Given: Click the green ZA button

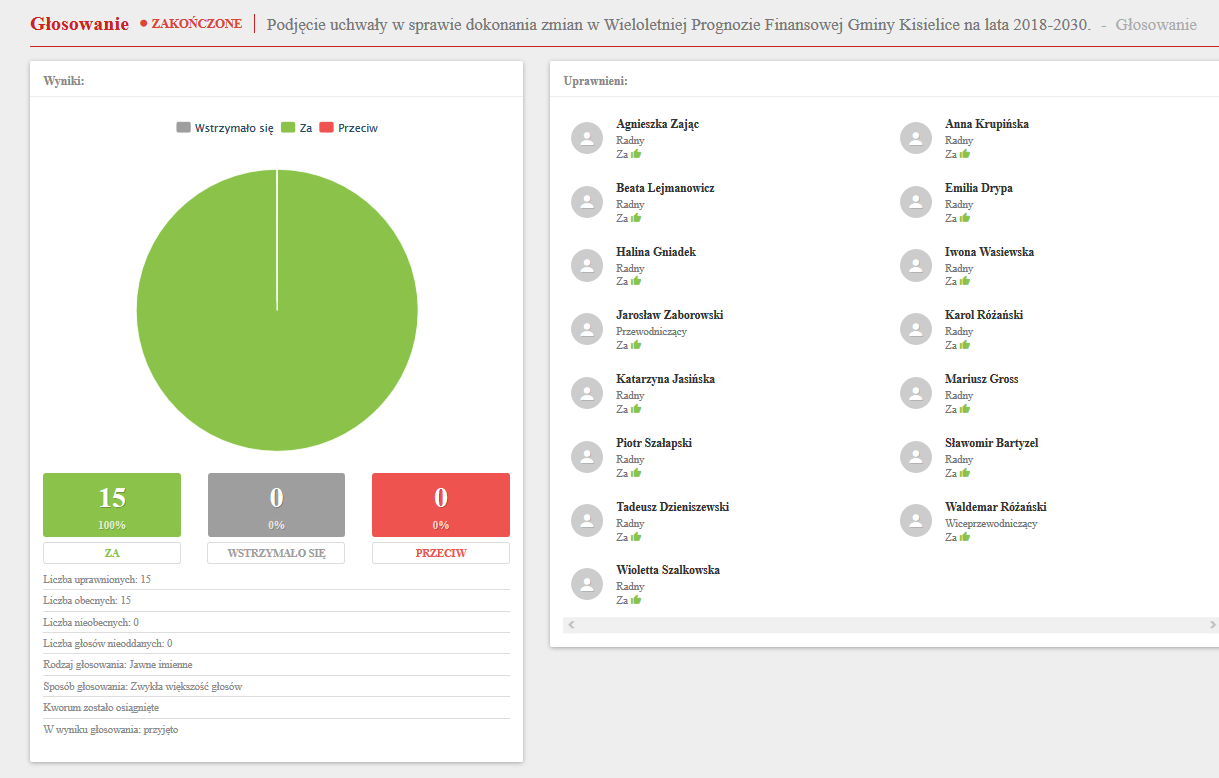Looking at the screenshot, I should click(112, 553).
